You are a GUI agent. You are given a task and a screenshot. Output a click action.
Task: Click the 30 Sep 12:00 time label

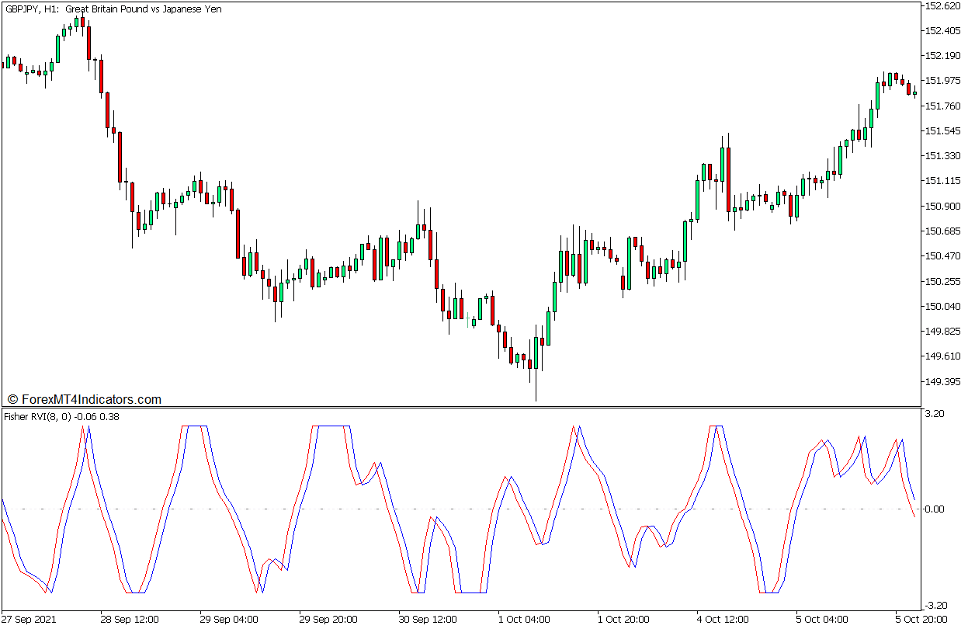[x=427, y=619]
